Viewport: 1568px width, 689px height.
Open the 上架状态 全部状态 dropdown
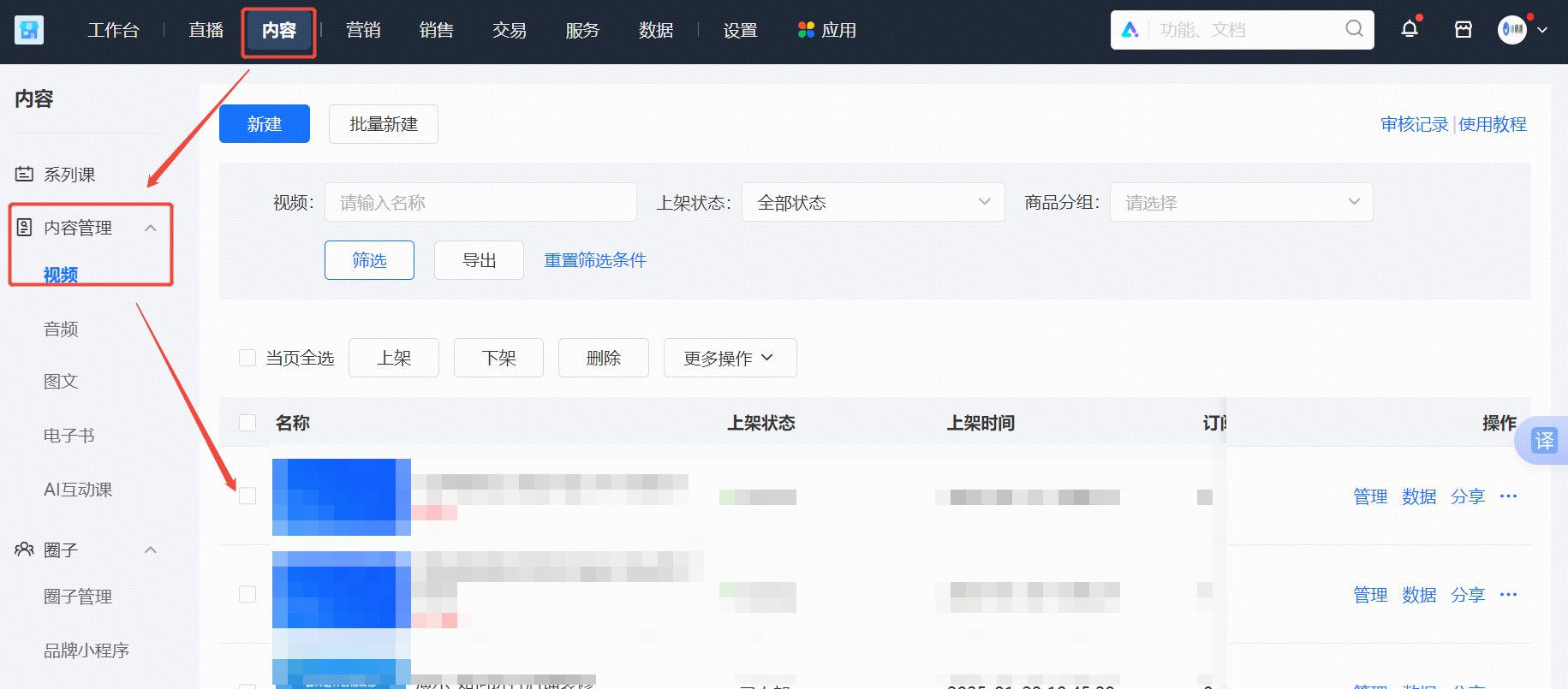pyautogui.click(x=873, y=203)
